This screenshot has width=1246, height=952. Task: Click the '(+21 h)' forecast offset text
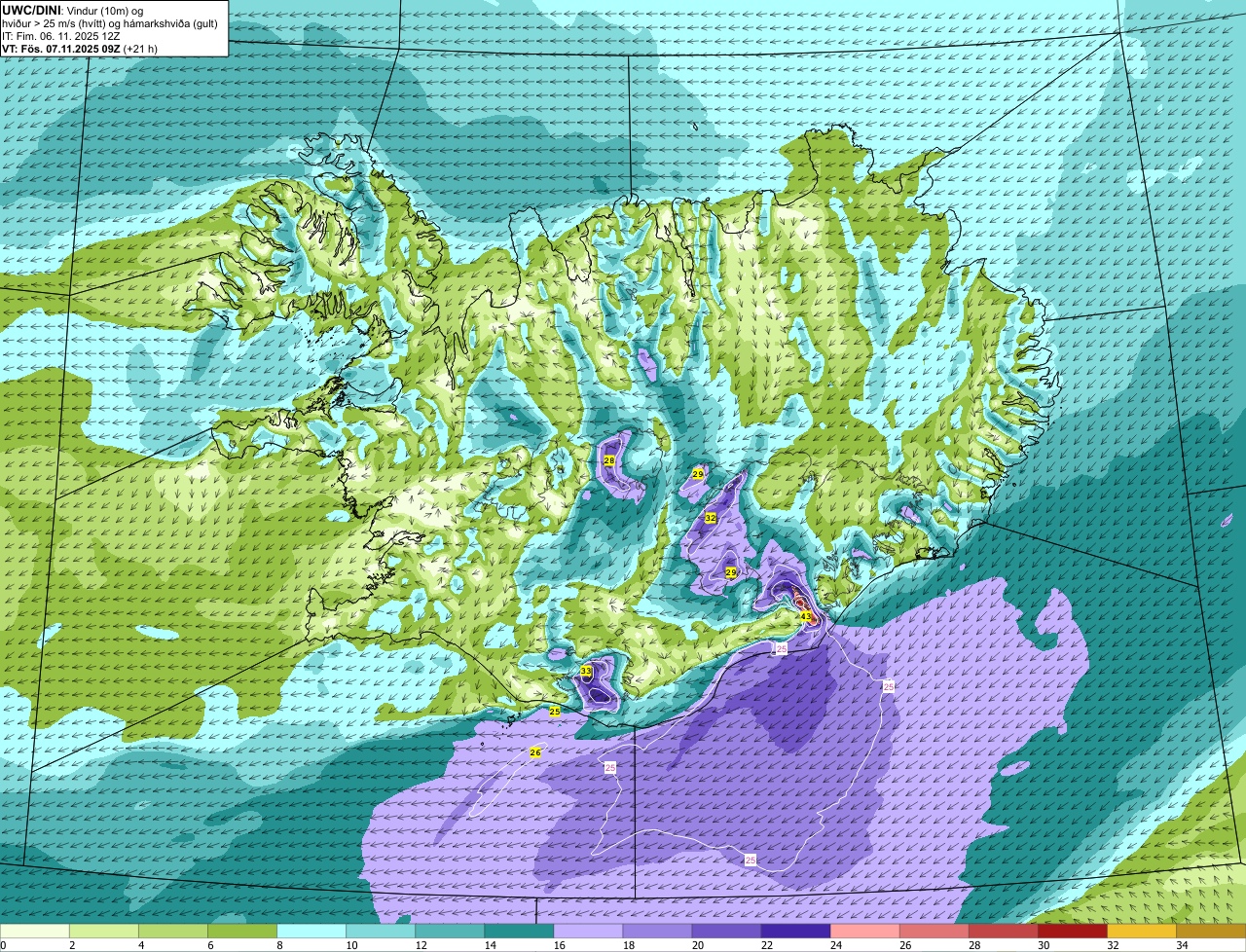pos(141,48)
